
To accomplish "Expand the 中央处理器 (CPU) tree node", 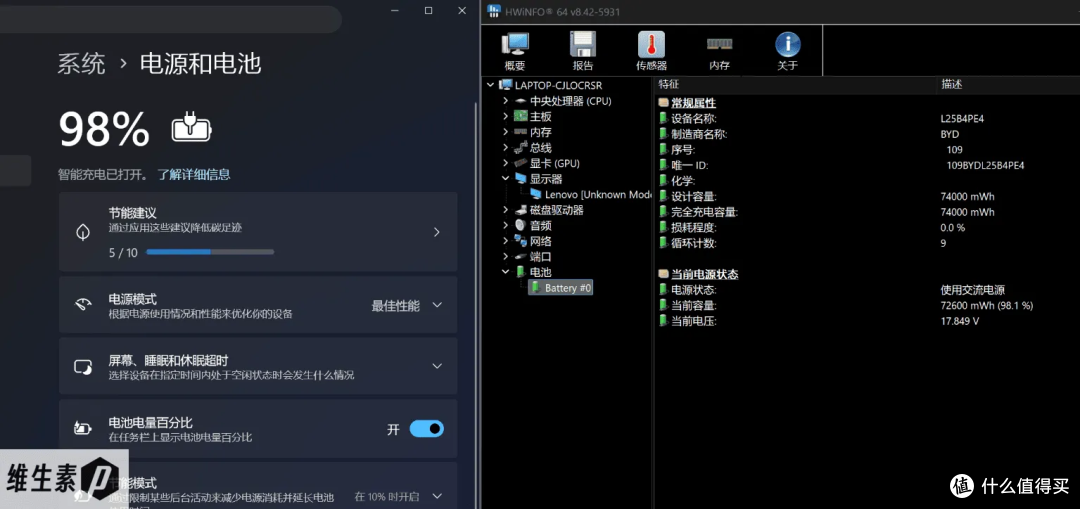I will (x=506, y=101).
